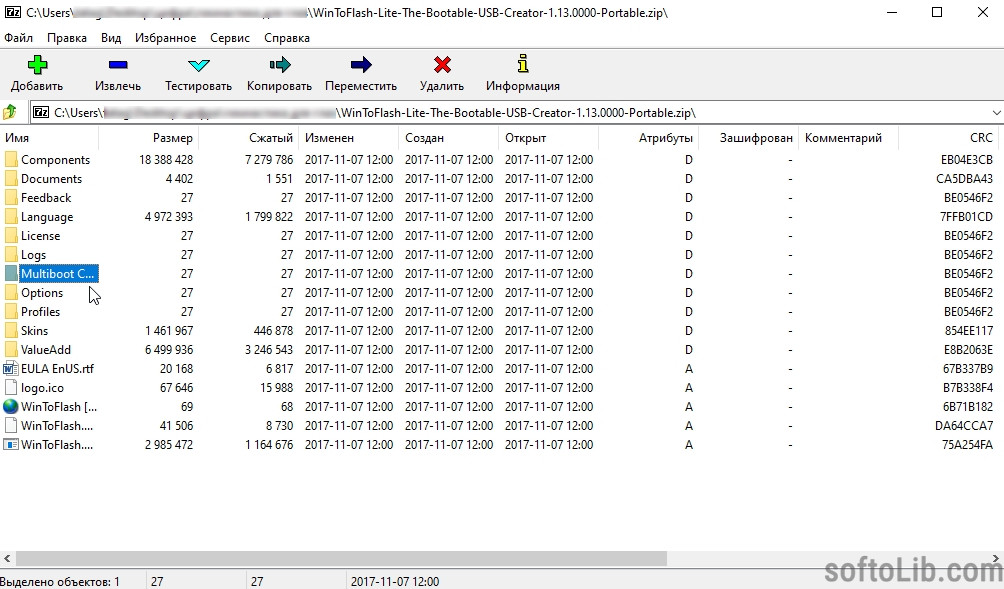This screenshot has height=589, width=1004.
Task: Click the yellow Info icon
Action: tap(522, 64)
